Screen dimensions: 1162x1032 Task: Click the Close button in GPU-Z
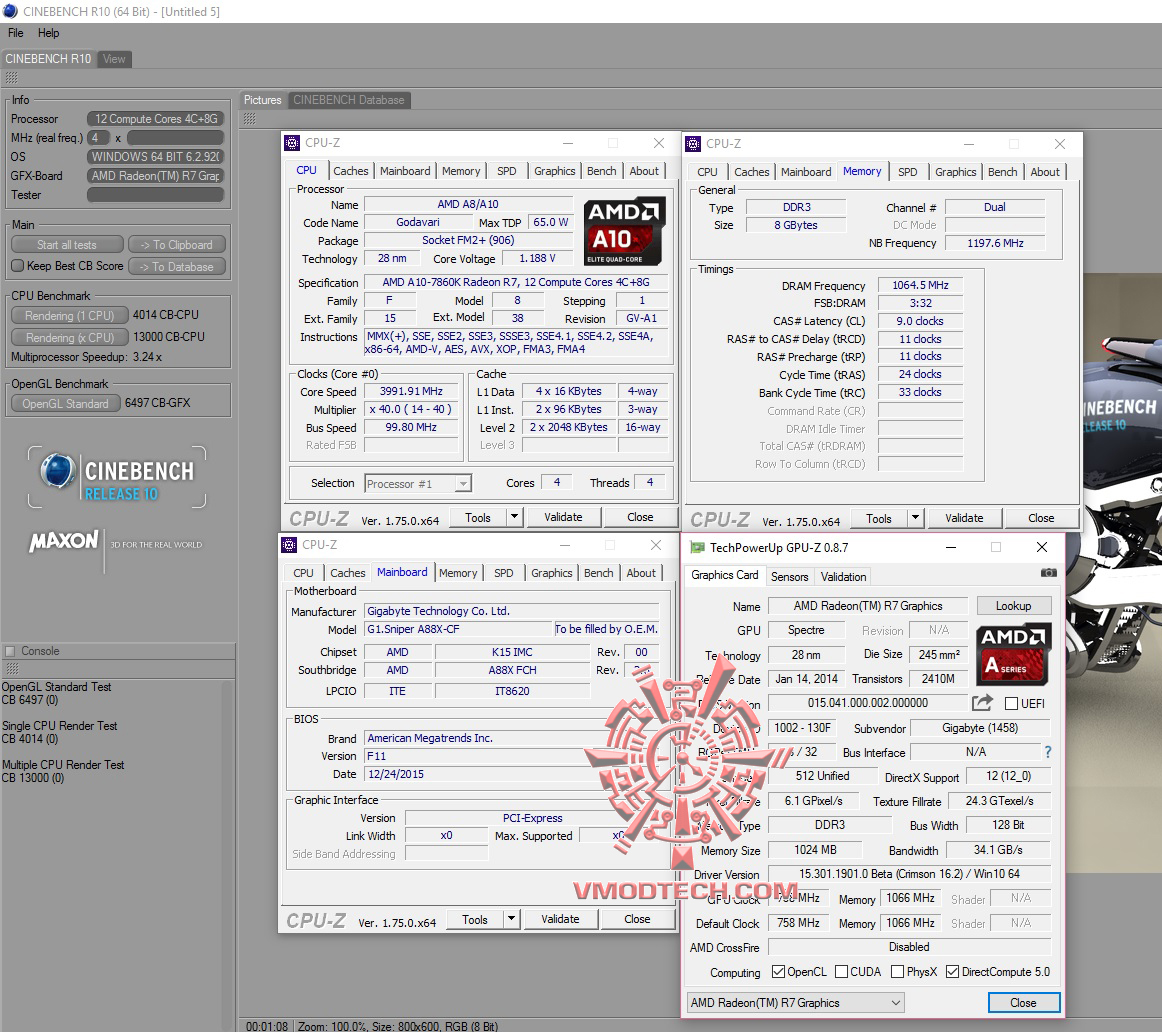(1023, 1002)
